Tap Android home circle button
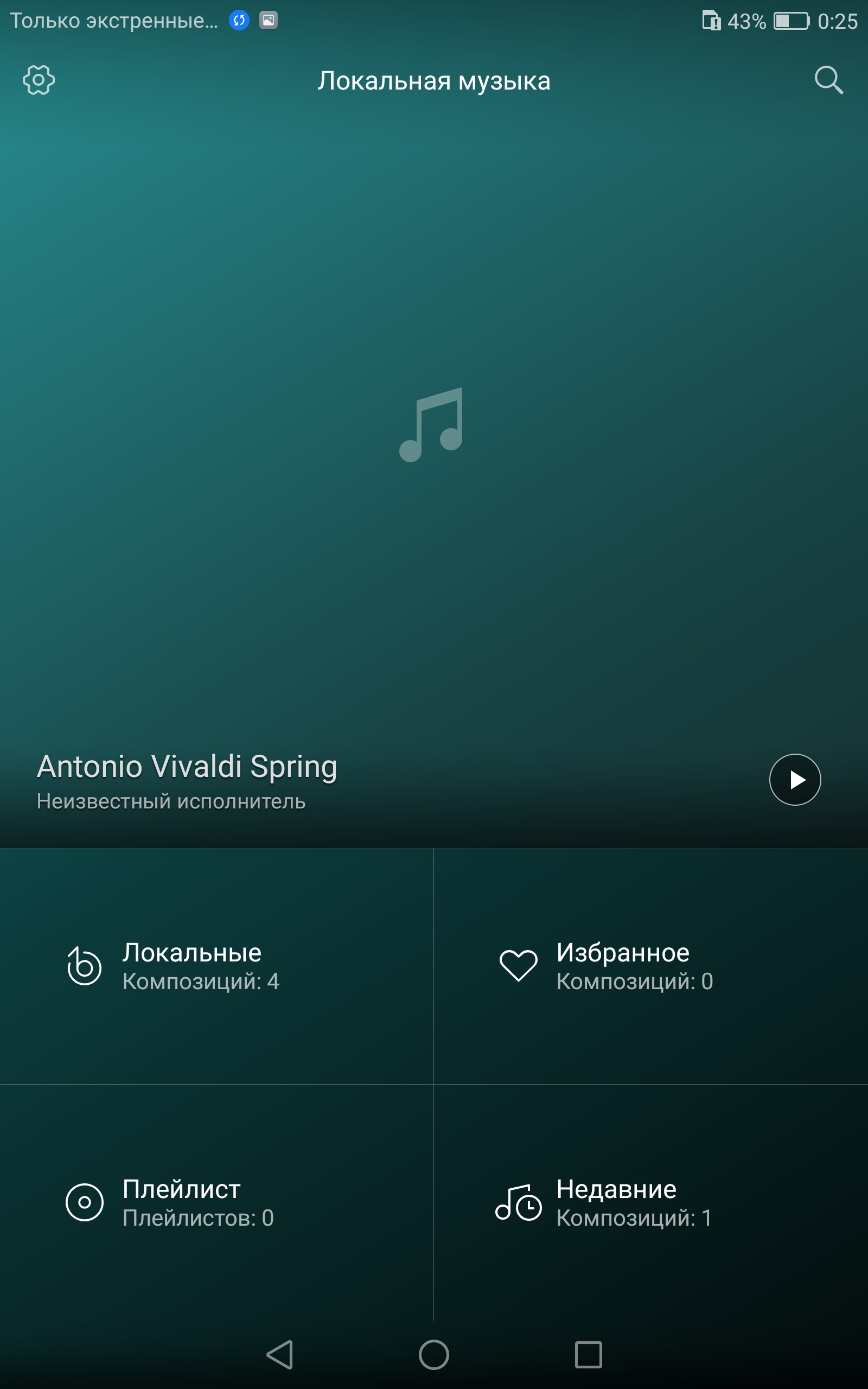Viewport: 868px width, 1389px height. click(x=433, y=1355)
